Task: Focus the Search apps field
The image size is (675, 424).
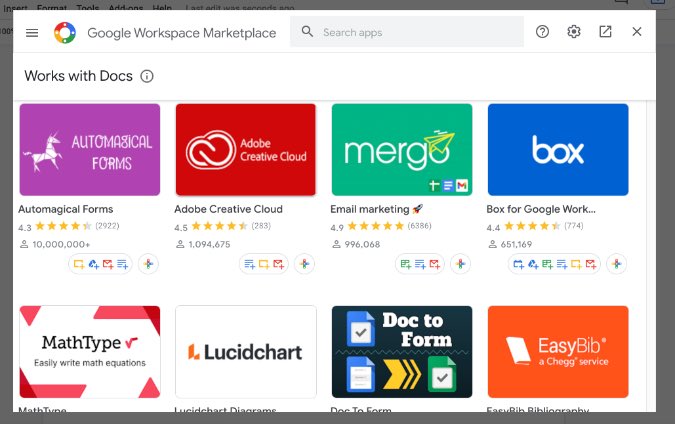Action: (x=407, y=32)
